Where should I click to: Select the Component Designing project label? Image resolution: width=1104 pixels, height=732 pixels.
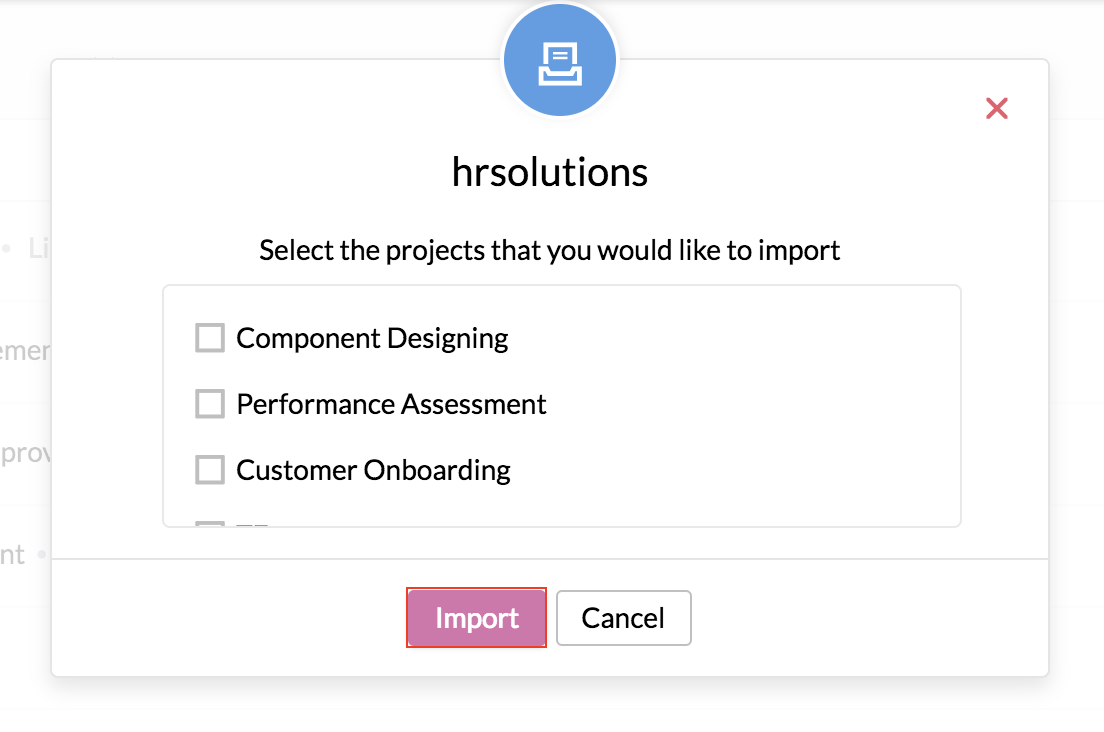click(x=372, y=339)
